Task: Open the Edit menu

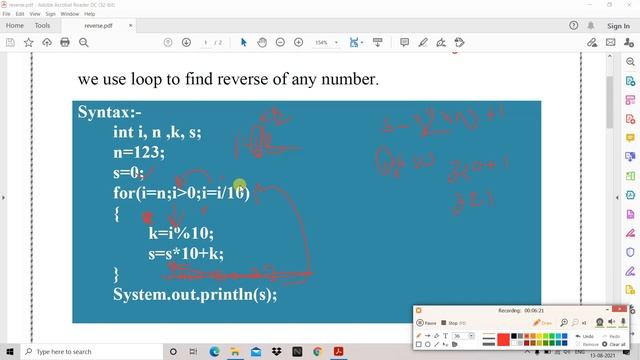Action: tap(20, 14)
